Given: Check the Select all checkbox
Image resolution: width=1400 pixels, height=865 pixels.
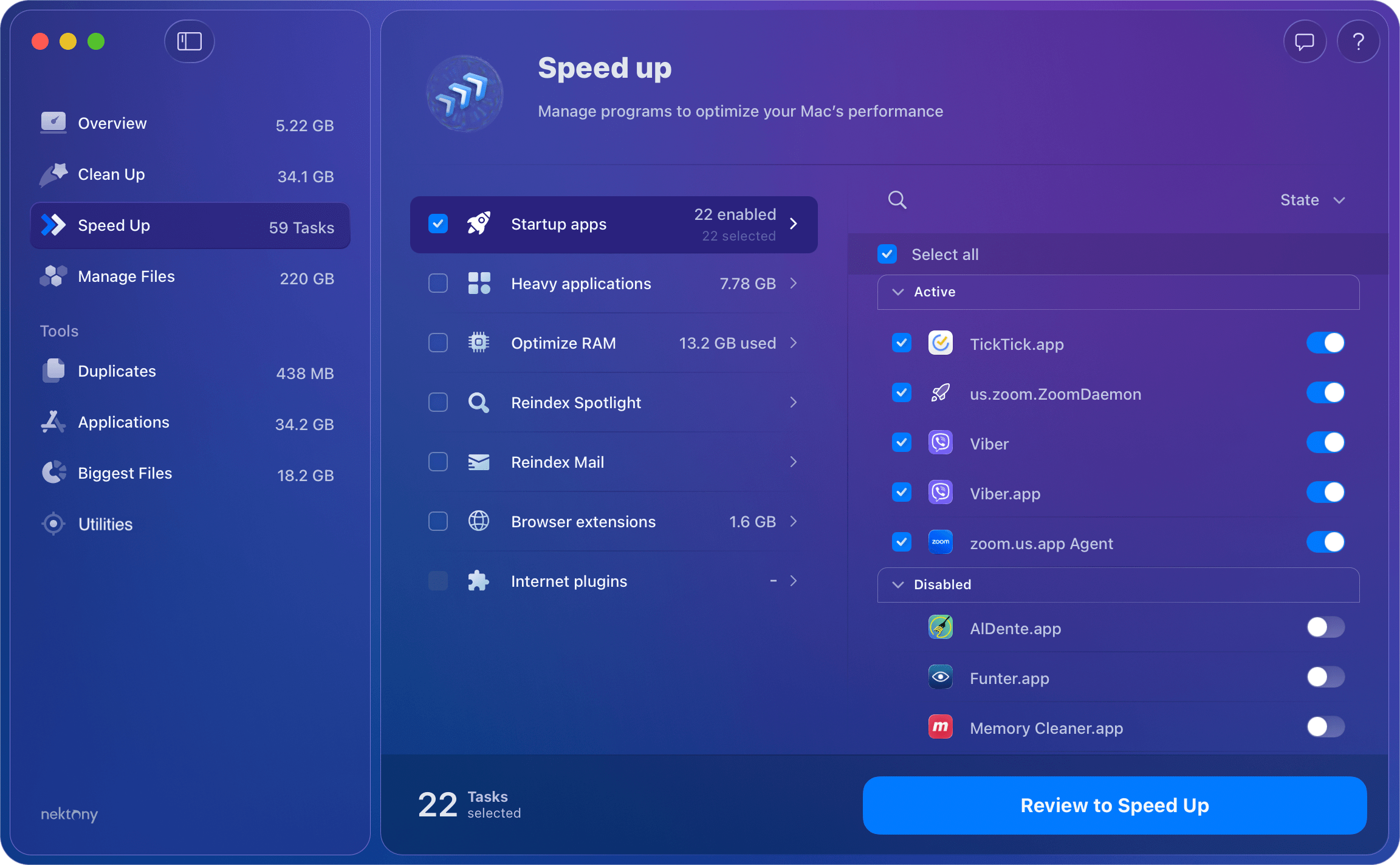Looking at the screenshot, I should coord(887,254).
